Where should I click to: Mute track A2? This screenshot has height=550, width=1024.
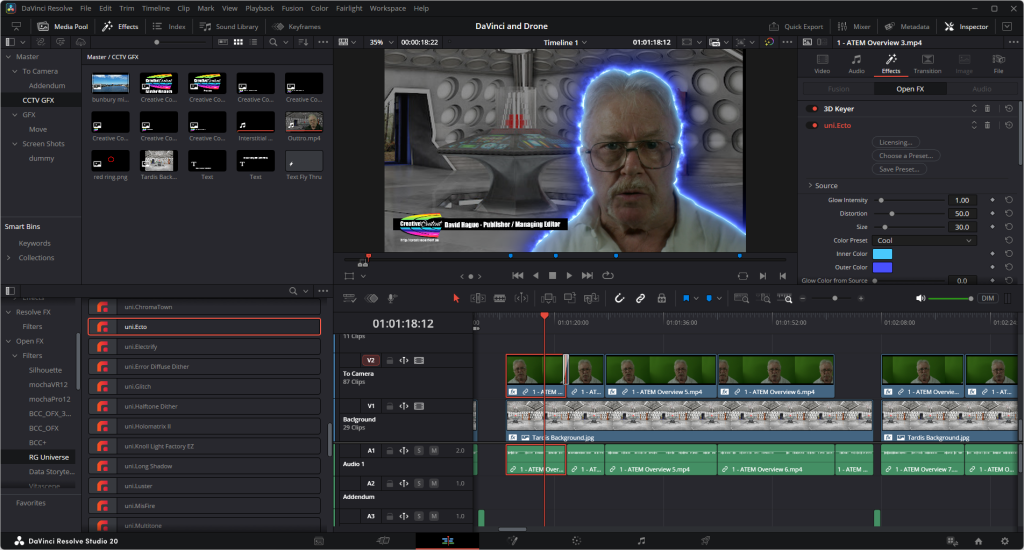point(434,483)
